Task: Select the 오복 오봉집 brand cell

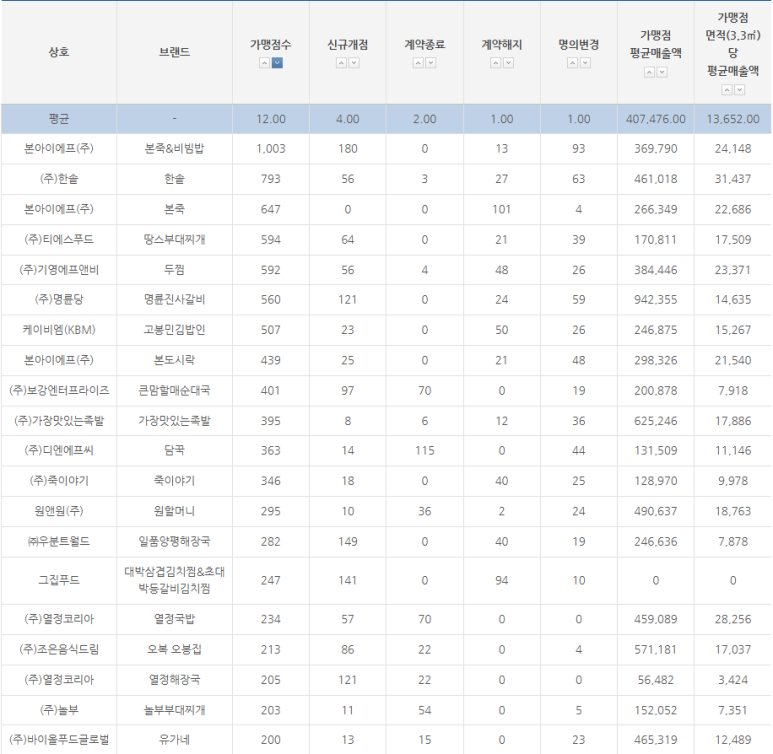Action: tap(175, 649)
